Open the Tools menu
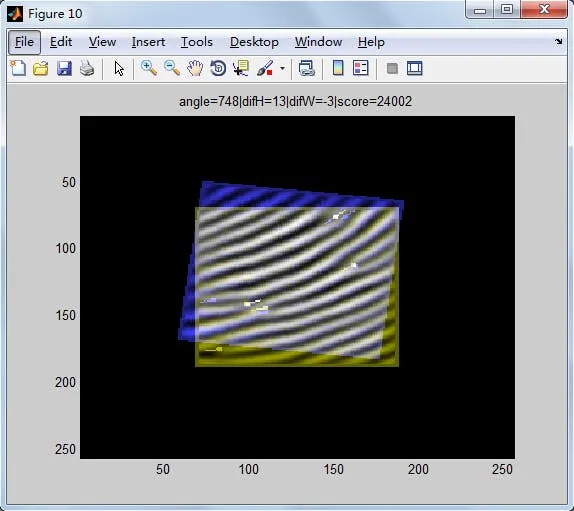The image size is (574, 511). [x=197, y=42]
